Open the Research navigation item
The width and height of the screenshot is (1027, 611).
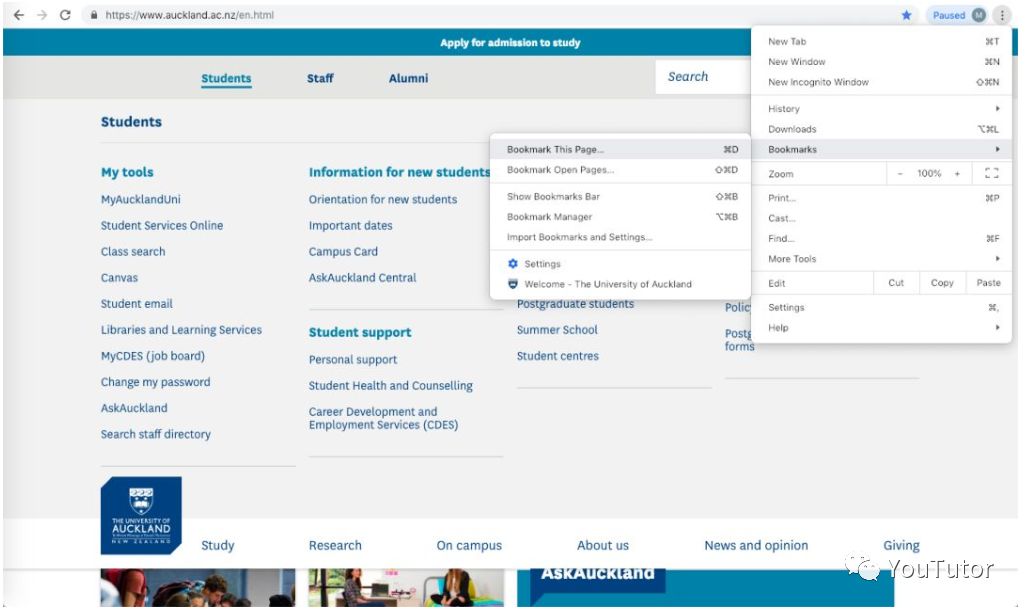(335, 546)
